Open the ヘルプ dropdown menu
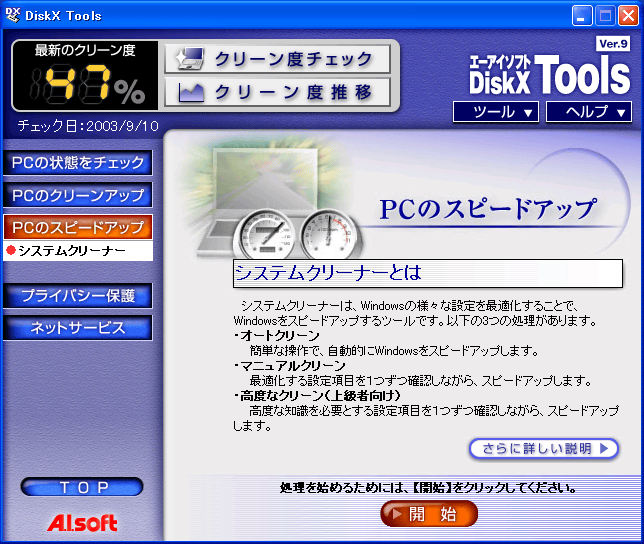The height and width of the screenshot is (544, 644). click(589, 112)
